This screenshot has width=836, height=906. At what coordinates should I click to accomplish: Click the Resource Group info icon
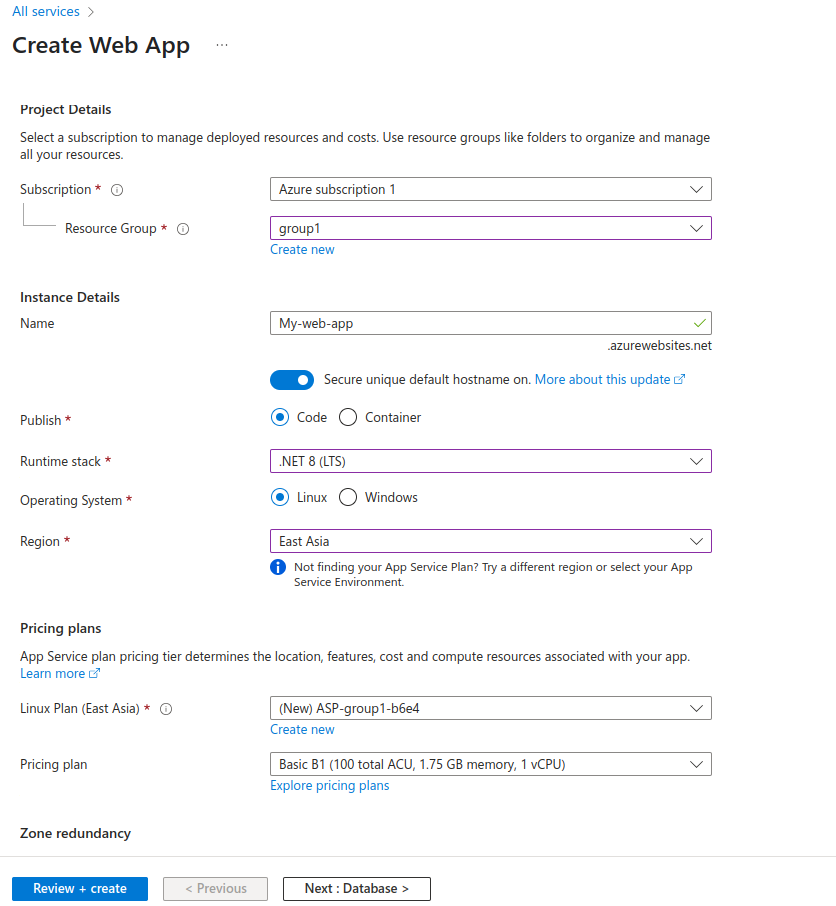click(x=183, y=229)
